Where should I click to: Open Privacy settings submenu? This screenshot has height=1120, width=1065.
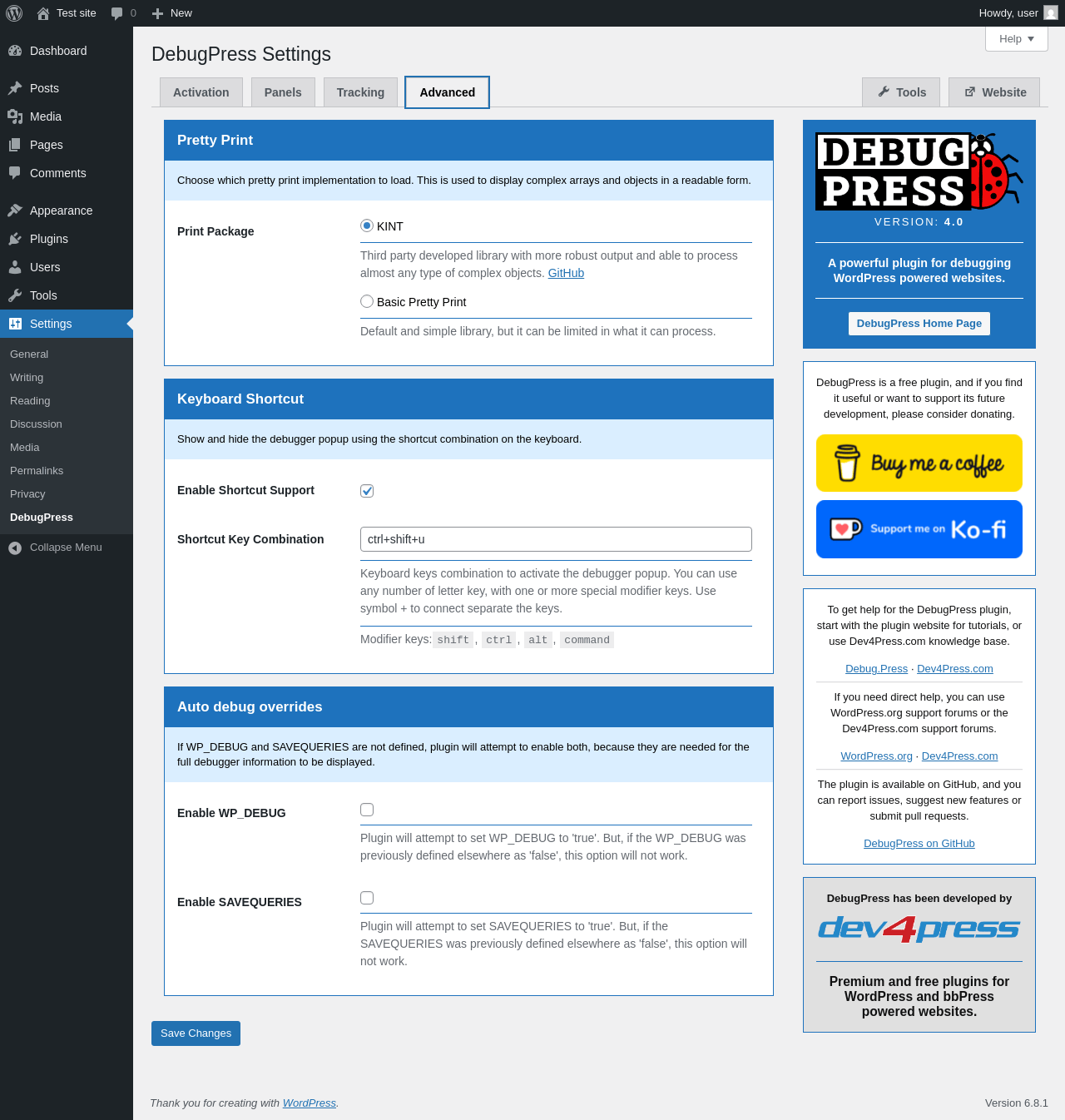[x=27, y=494]
